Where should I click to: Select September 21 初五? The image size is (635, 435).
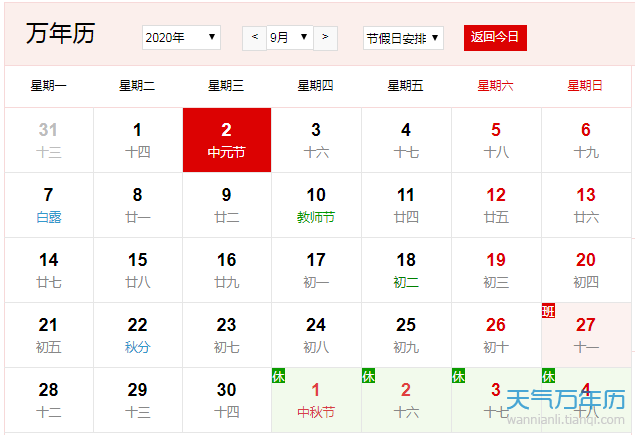49,335
